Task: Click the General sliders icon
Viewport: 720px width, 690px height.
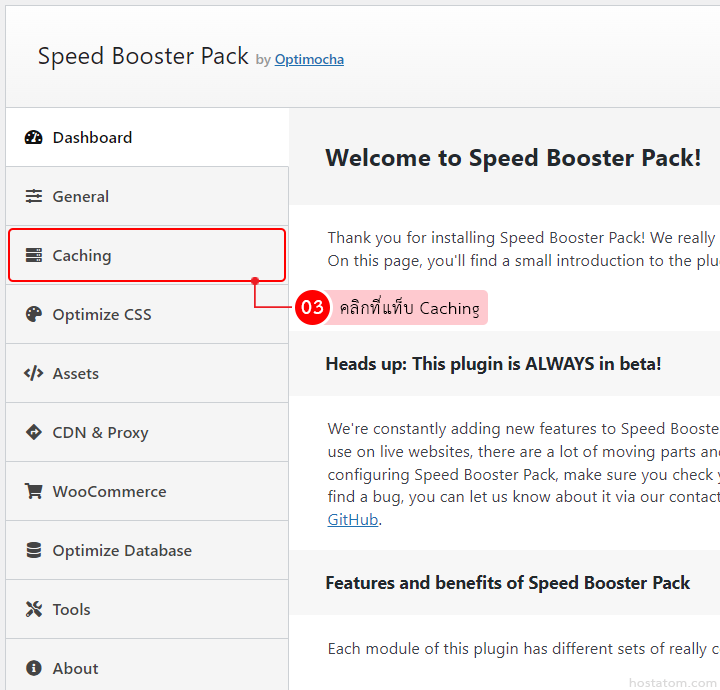Action: 34,197
